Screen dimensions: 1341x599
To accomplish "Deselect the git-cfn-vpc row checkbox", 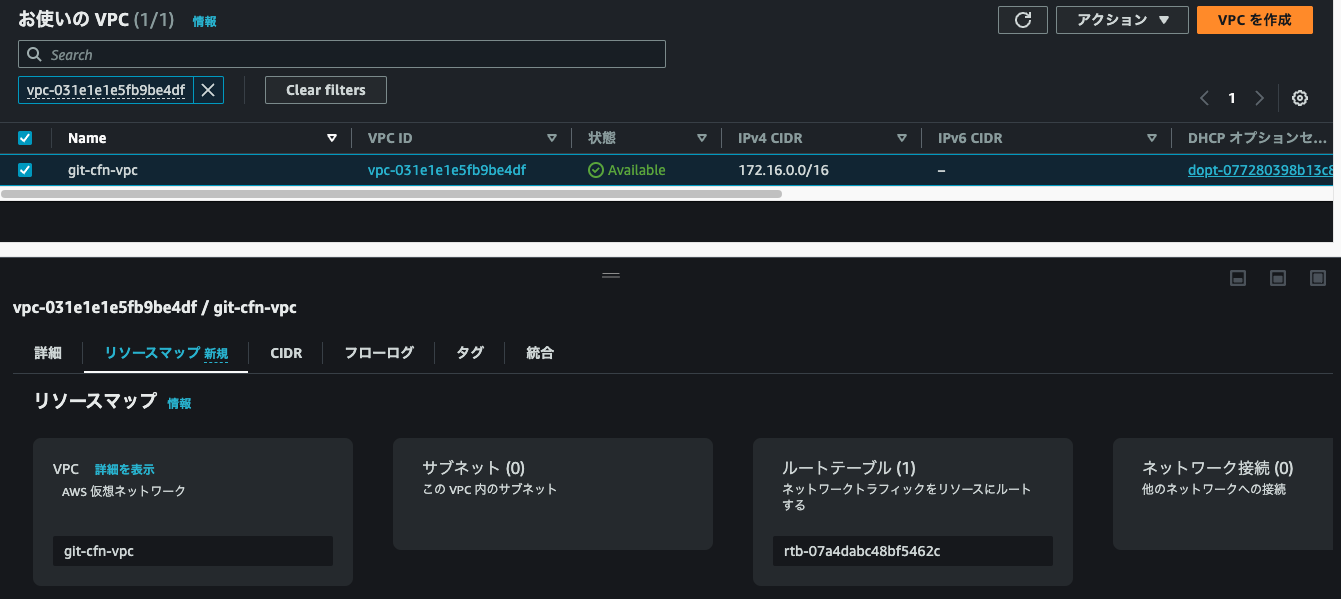I will 24,170.
